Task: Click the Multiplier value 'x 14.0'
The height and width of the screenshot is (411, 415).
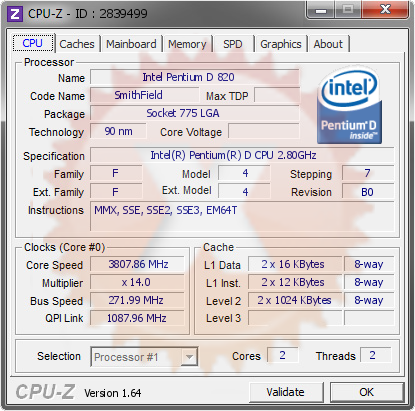Action: point(137,282)
